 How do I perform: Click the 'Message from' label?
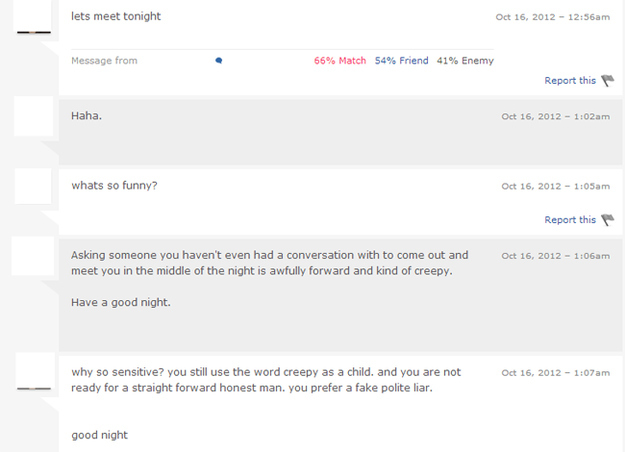pyautogui.click(x=104, y=61)
